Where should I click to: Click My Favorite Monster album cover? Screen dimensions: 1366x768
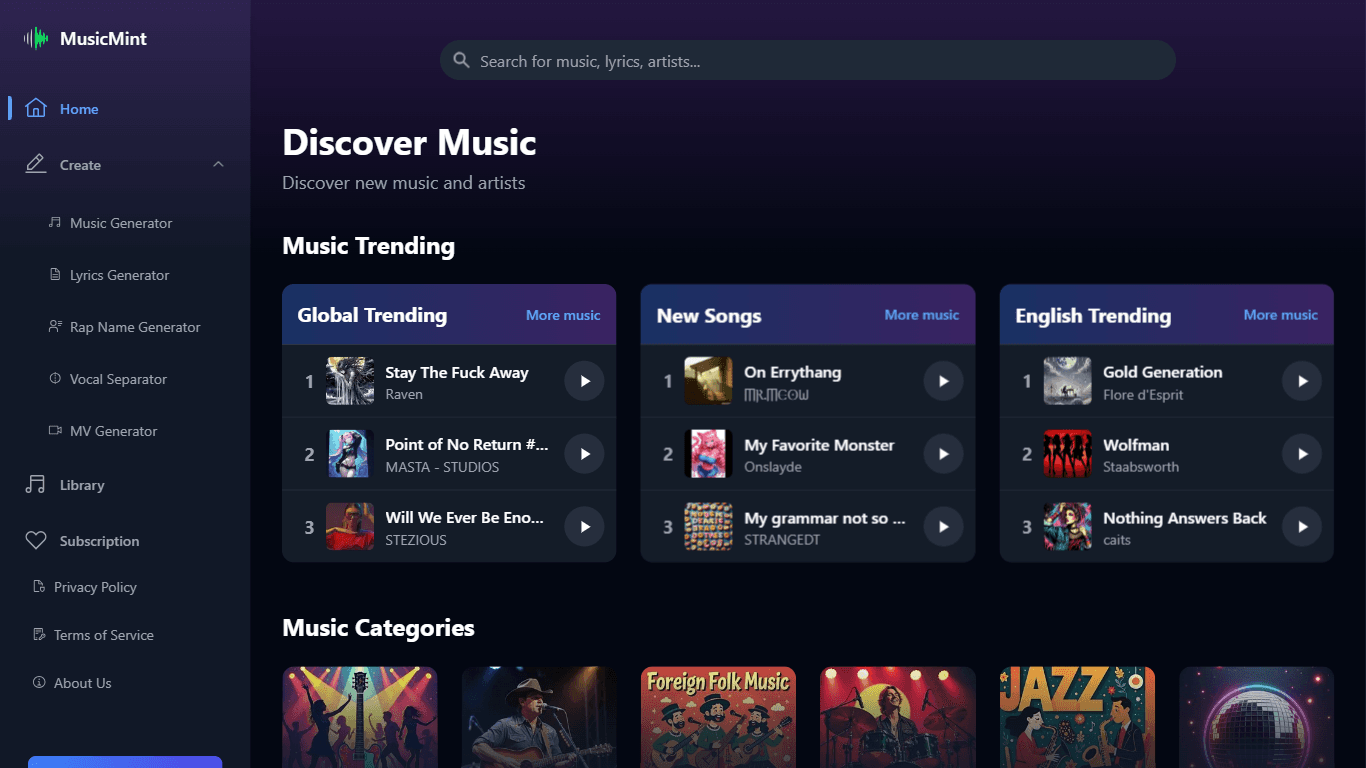[708, 454]
